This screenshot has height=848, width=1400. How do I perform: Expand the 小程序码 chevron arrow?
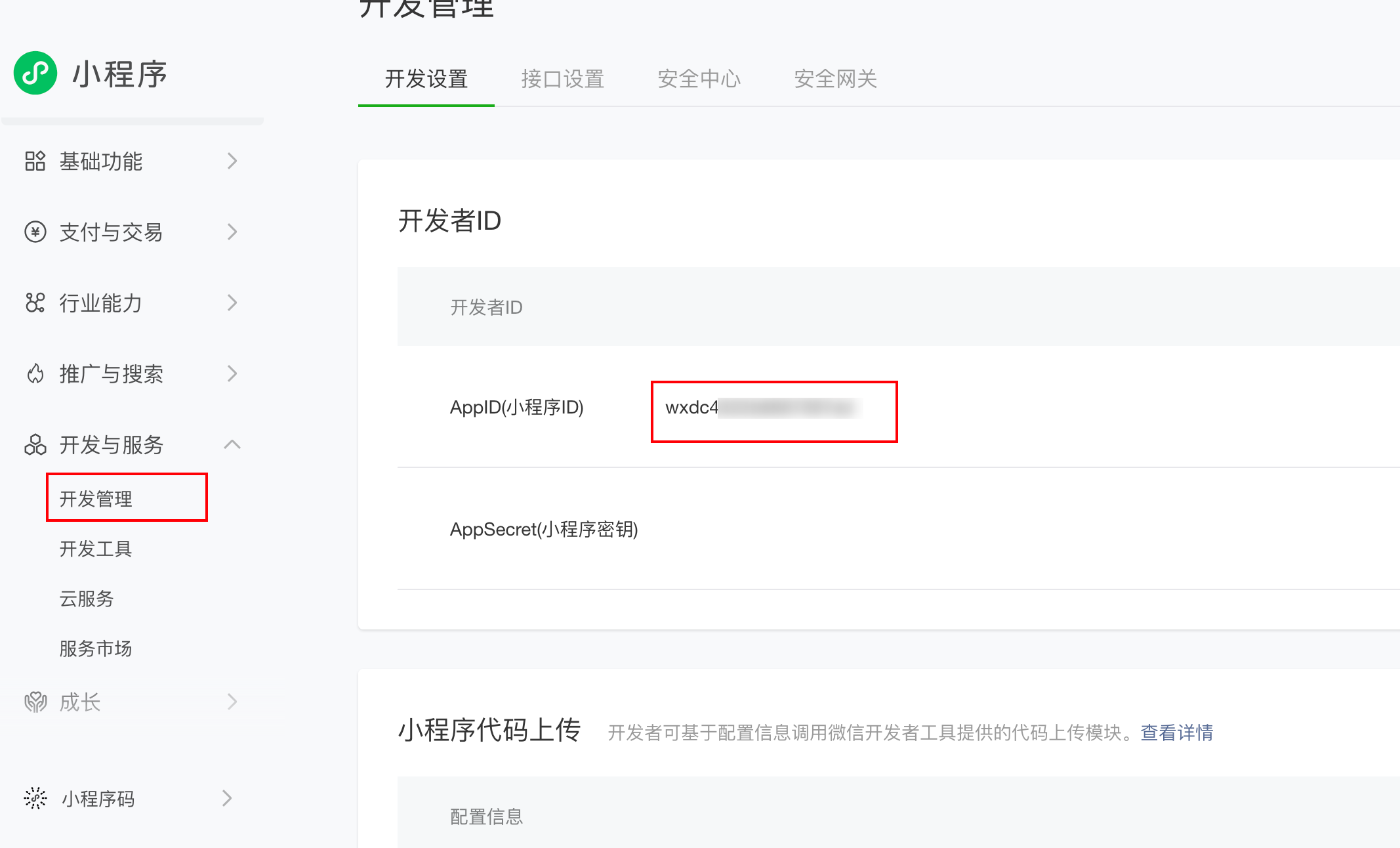click(x=227, y=798)
